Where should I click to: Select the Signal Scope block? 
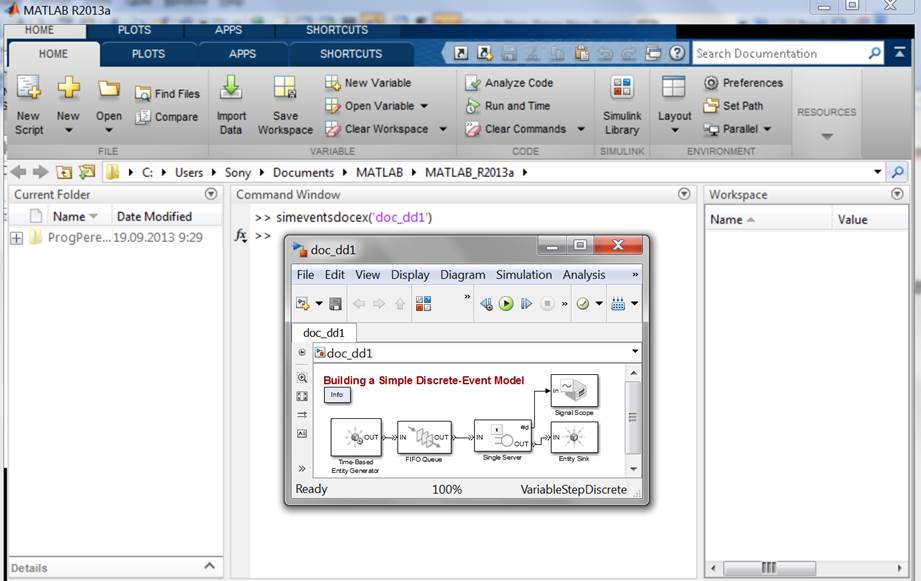[x=574, y=390]
